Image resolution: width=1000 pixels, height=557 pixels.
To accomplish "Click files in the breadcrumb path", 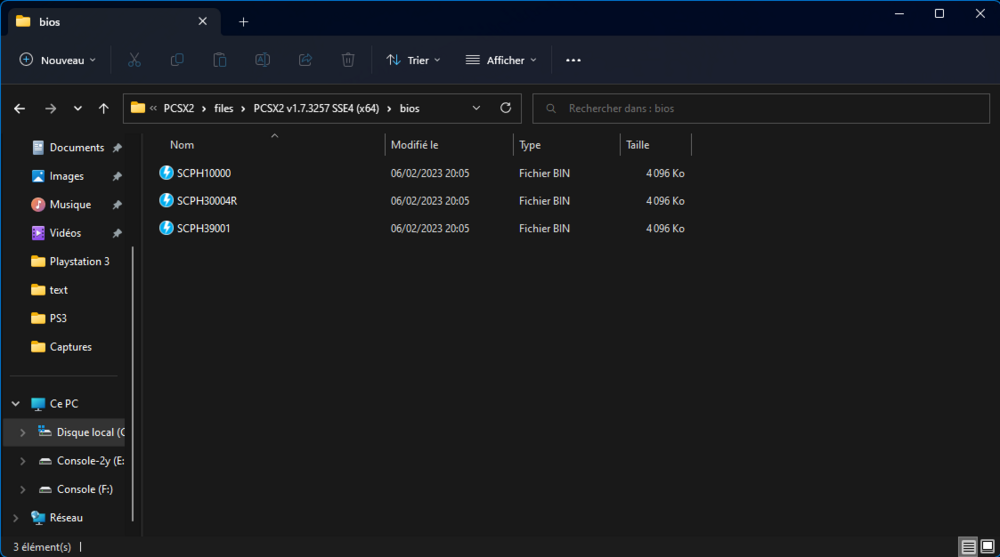I will [x=224, y=108].
